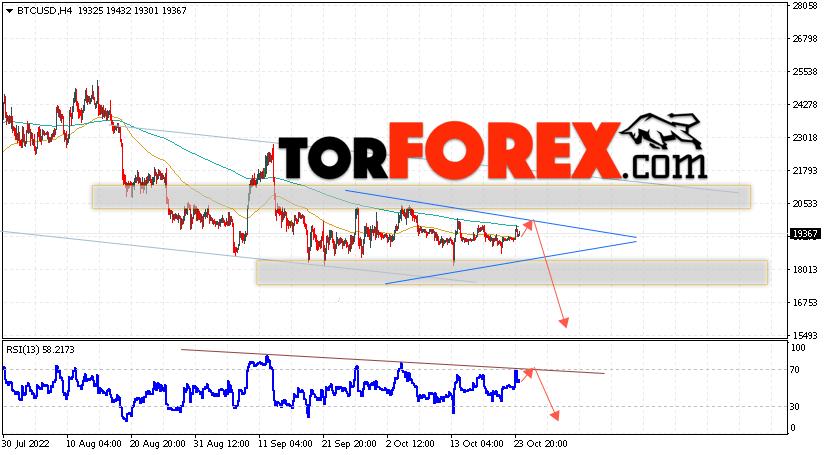Click the 23018 price axis label

pyautogui.click(x=805, y=138)
